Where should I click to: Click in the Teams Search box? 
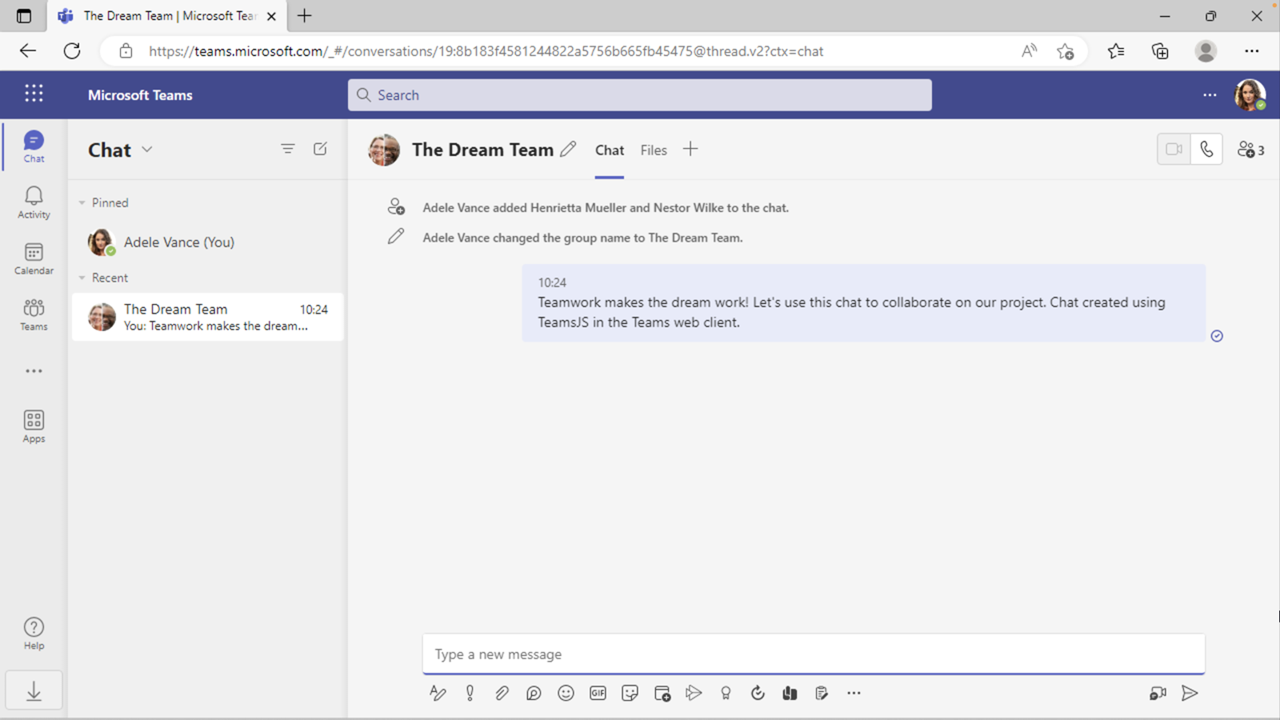pyautogui.click(x=640, y=95)
